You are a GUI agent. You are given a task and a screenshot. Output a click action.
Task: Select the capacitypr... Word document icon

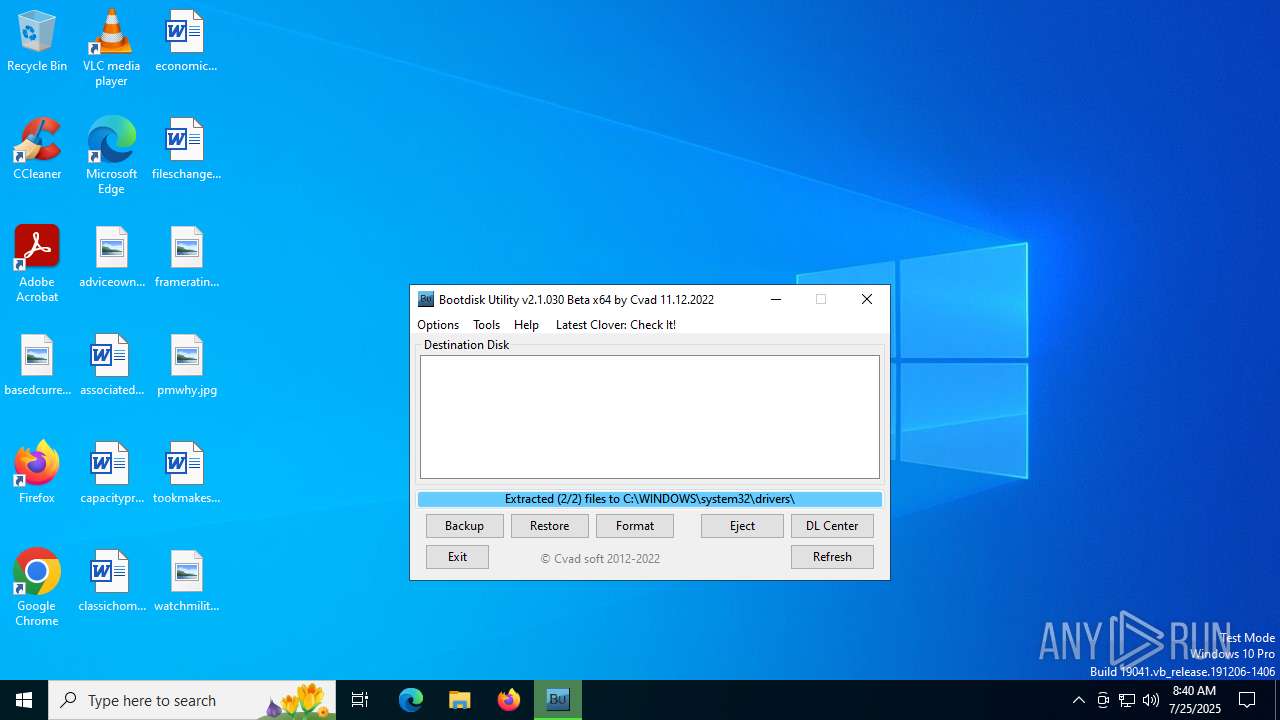[x=111, y=473]
